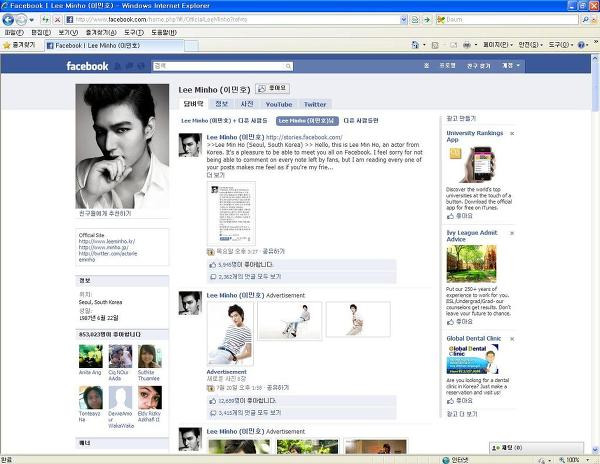This screenshot has height=464, width=600.
Task: Expand the Print icon dropdown arrow
Action: [476, 45]
